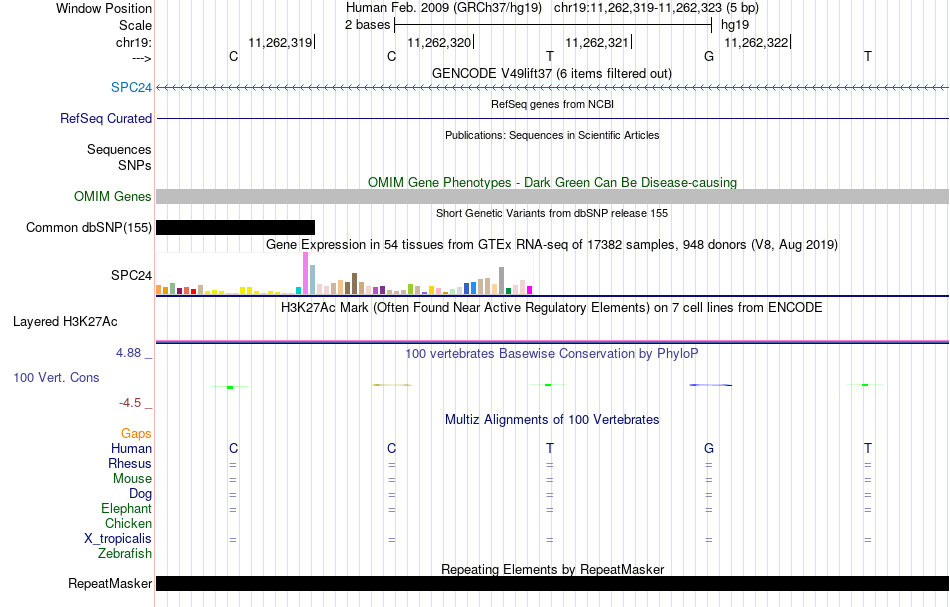Open the RefSeq Curated track label
The width and height of the screenshot is (950, 607).
105,118
